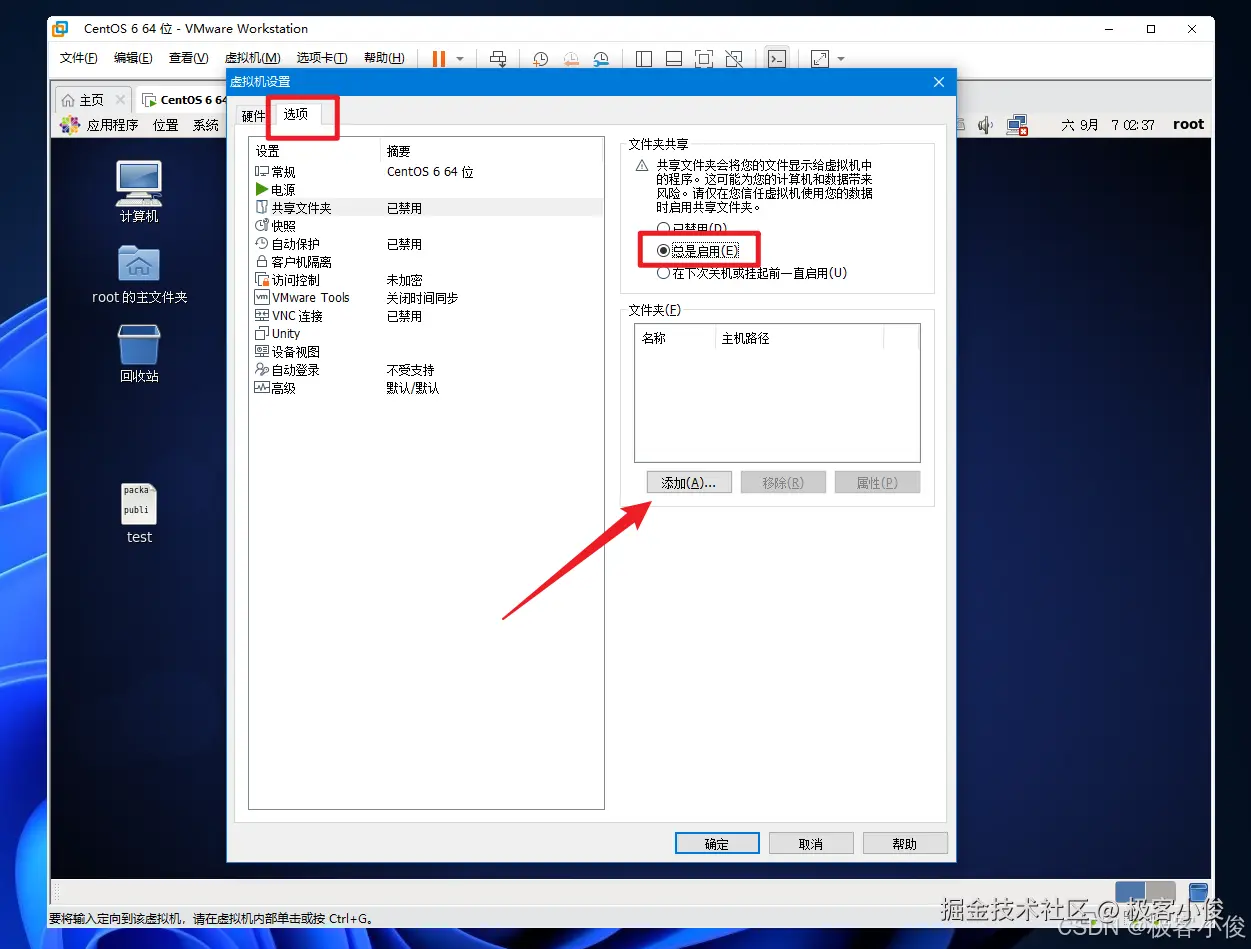Click the volume speaker icon in guest panel
This screenshot has height=949, width=1251.
click(986, 125)
